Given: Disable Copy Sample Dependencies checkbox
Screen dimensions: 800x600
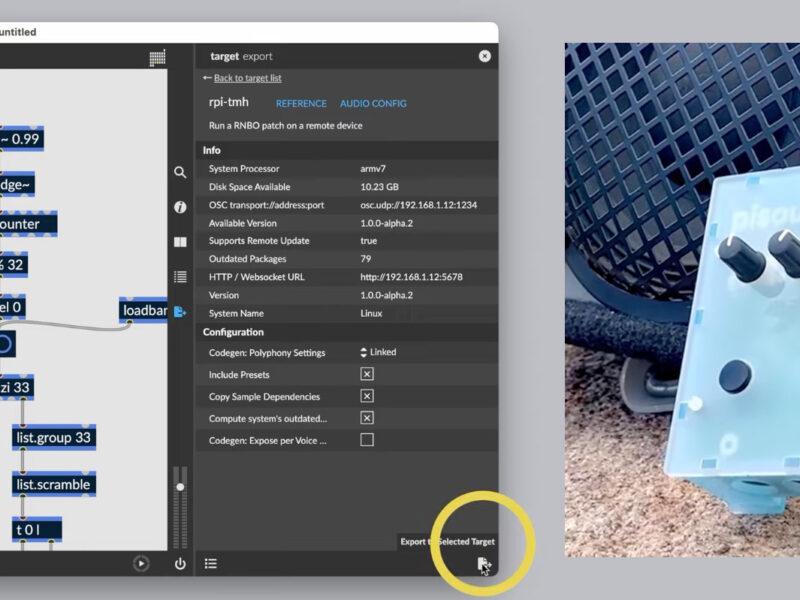Looking at the screenshot, I should 367,397.
